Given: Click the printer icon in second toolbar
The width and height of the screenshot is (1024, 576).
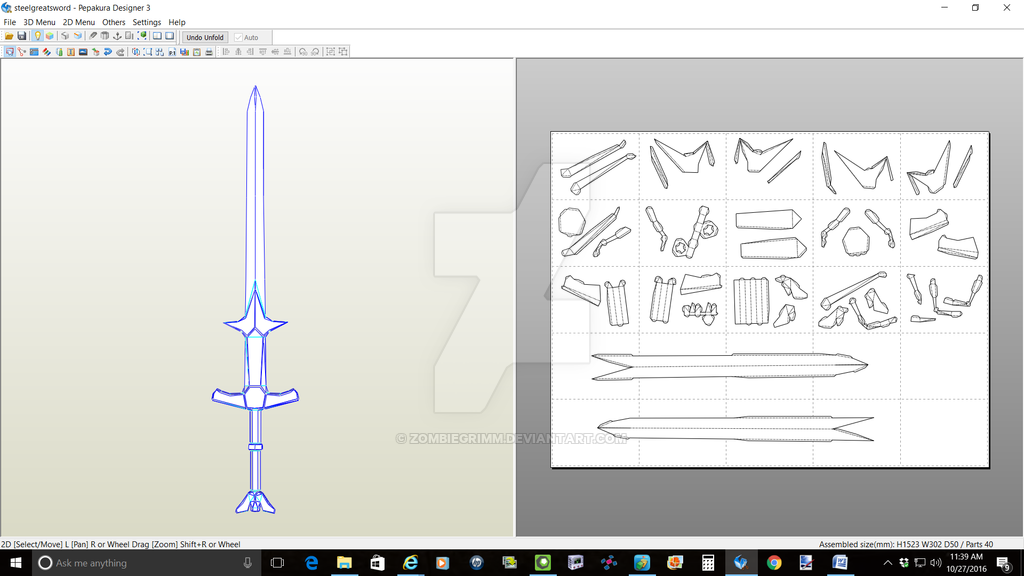Looking at the screenshot, I should pos(209,52).
